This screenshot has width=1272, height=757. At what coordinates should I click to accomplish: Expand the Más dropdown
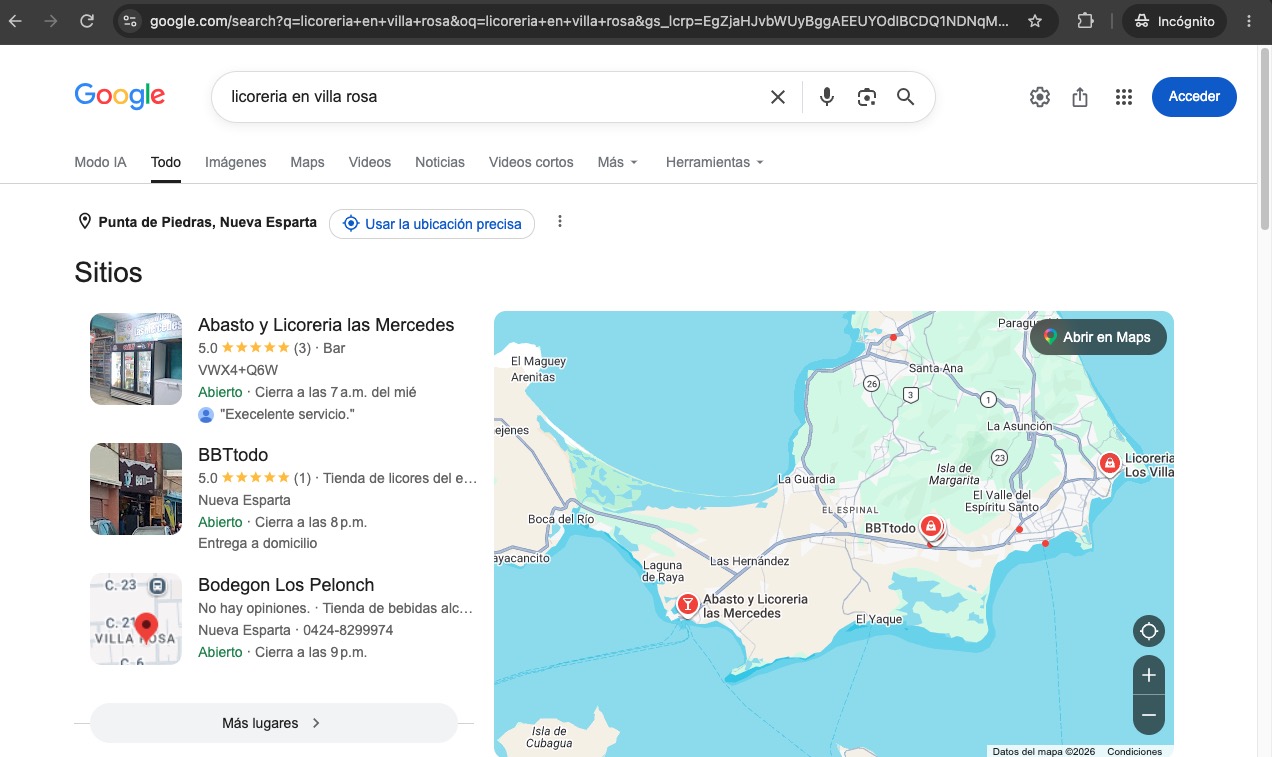pos(617,162)
